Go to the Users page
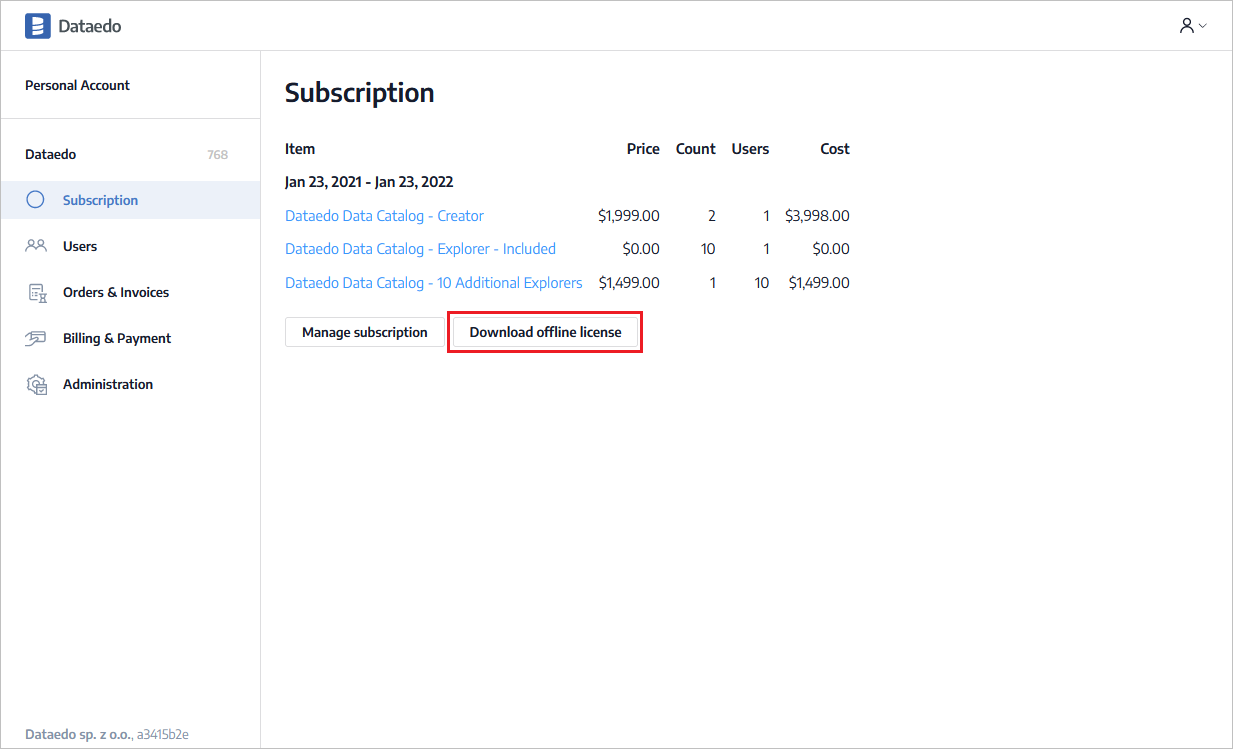 (80, 246)
